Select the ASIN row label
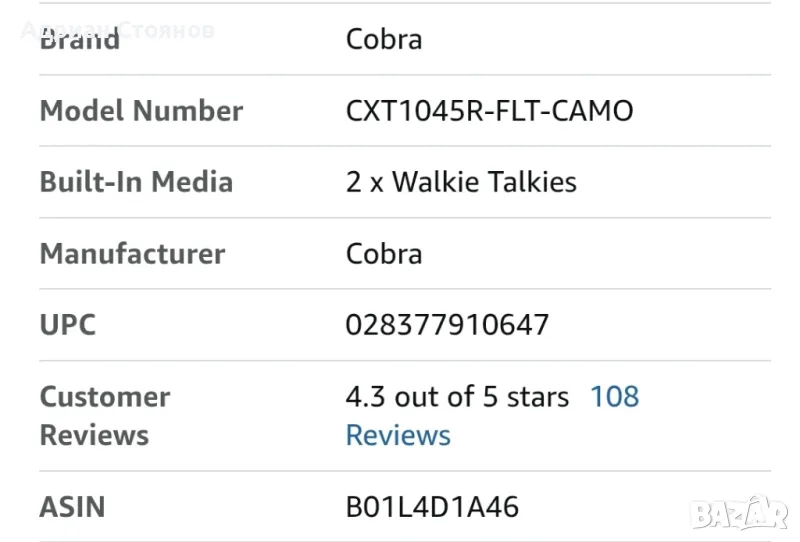Image resolution: width=800 pixels, height=542 pixels. pyautogui.click(x=72, y=507)
